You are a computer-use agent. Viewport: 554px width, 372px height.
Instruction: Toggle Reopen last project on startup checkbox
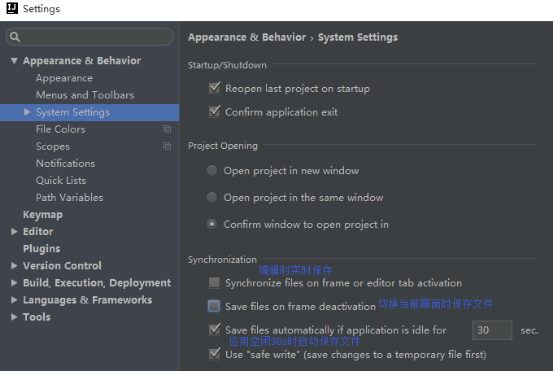[214, 88]
